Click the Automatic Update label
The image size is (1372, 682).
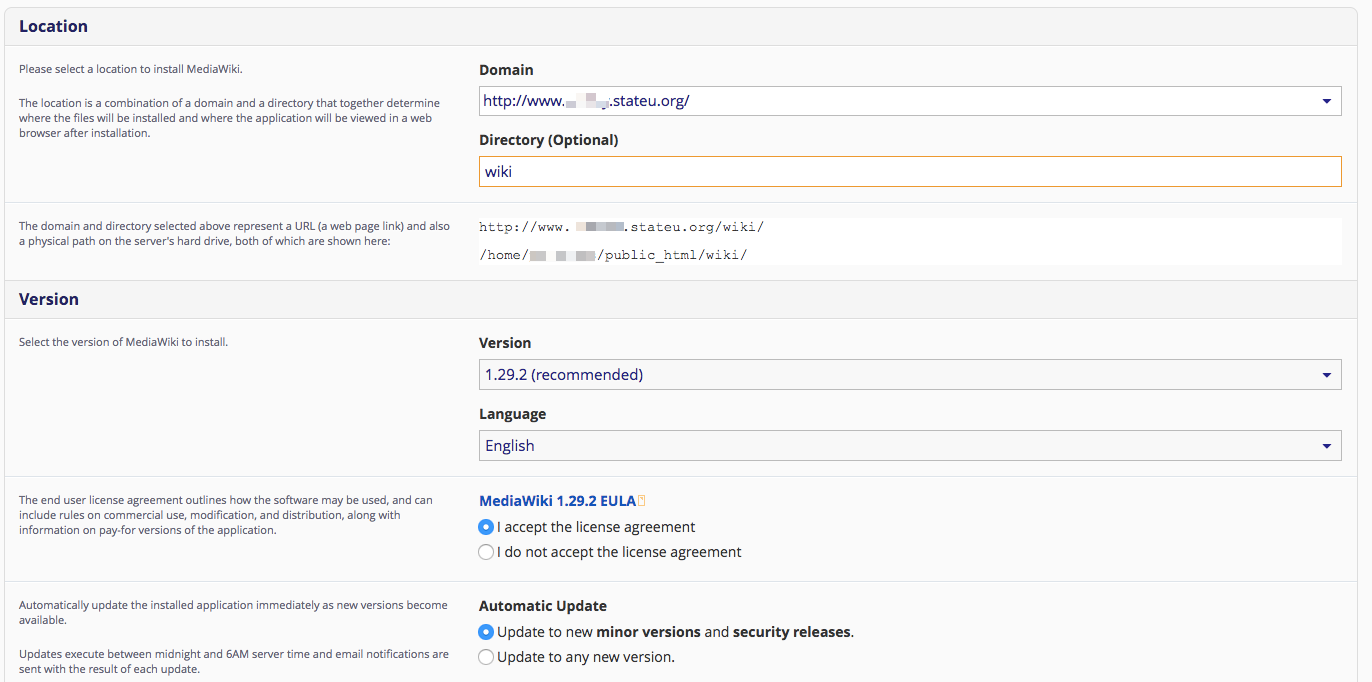(543, 606)
